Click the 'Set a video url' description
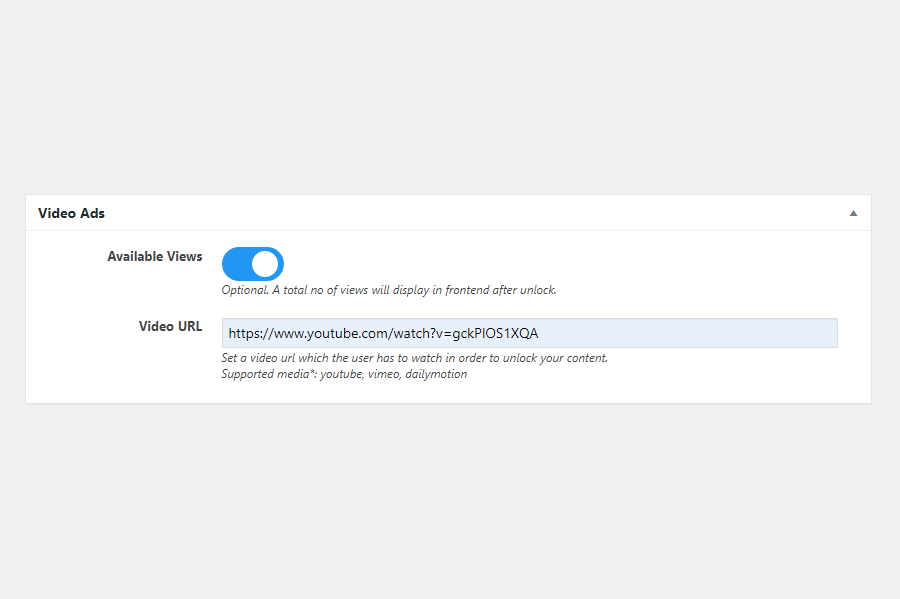This screenshot has width=900, height=599. point(414,358)
